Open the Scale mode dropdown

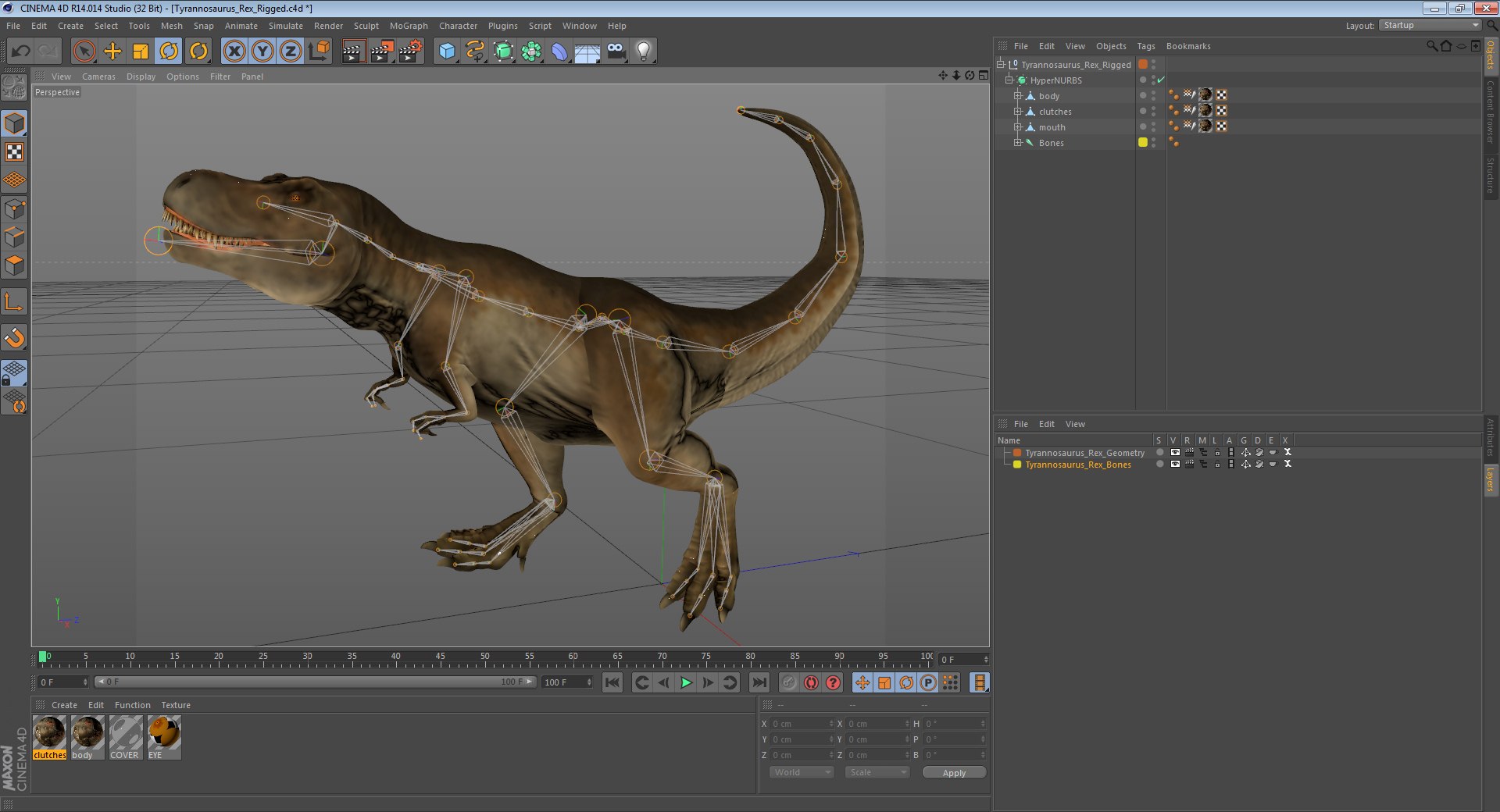pos(877,772)
